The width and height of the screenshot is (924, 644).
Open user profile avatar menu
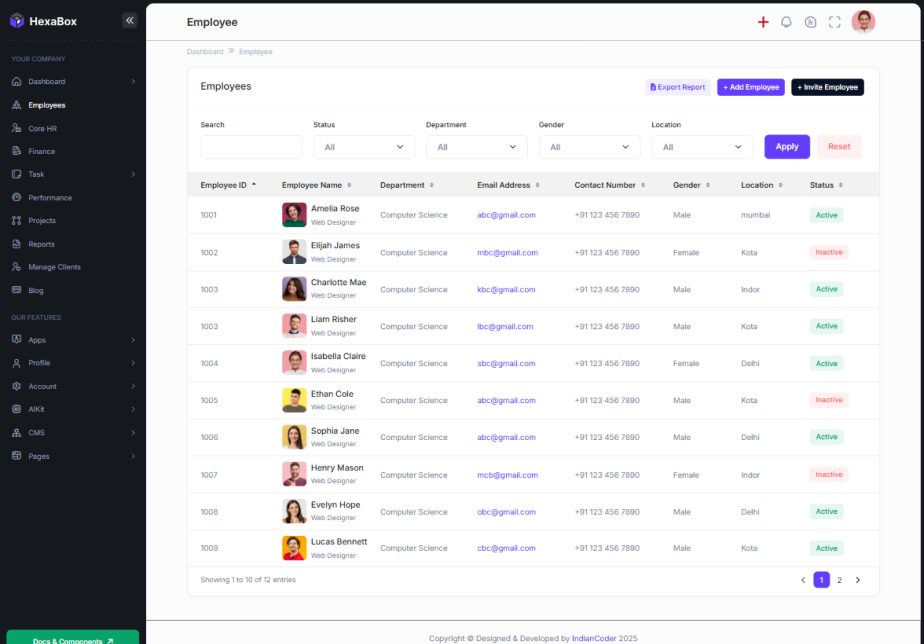click(x=863, y=22)
